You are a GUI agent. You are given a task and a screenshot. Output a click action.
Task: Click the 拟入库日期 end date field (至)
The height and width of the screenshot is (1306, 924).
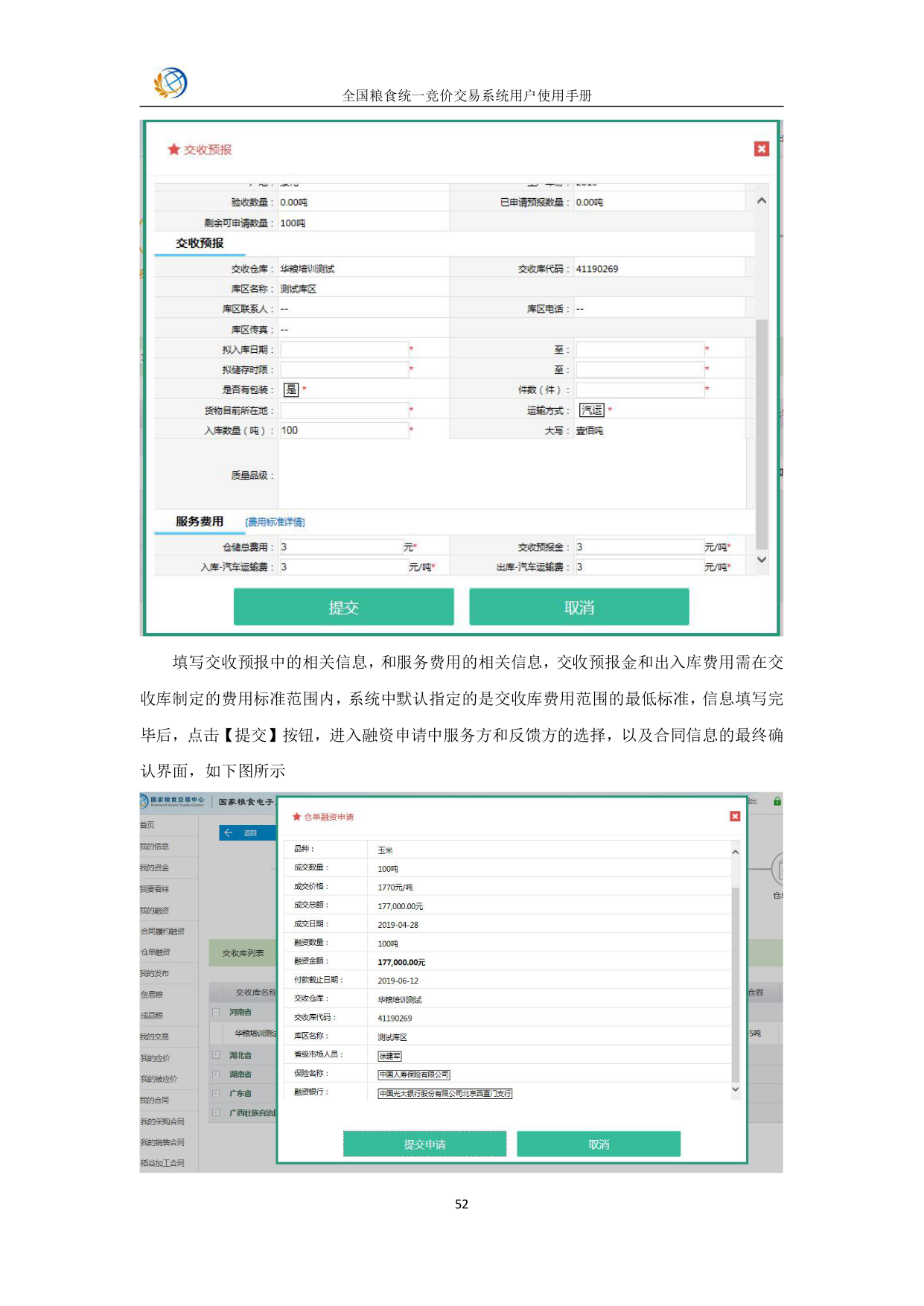point(640,349)
